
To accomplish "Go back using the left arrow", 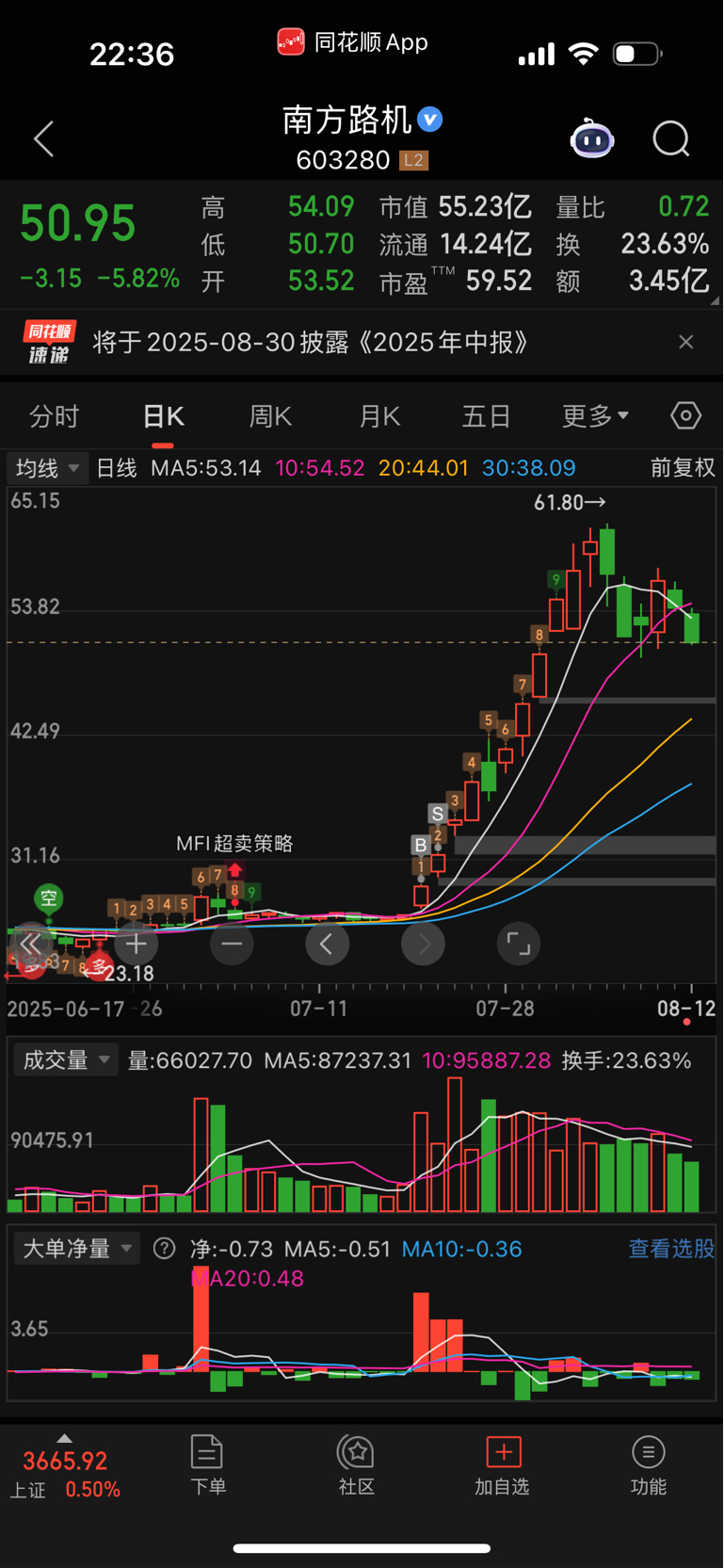I will [x=44, y=139].
